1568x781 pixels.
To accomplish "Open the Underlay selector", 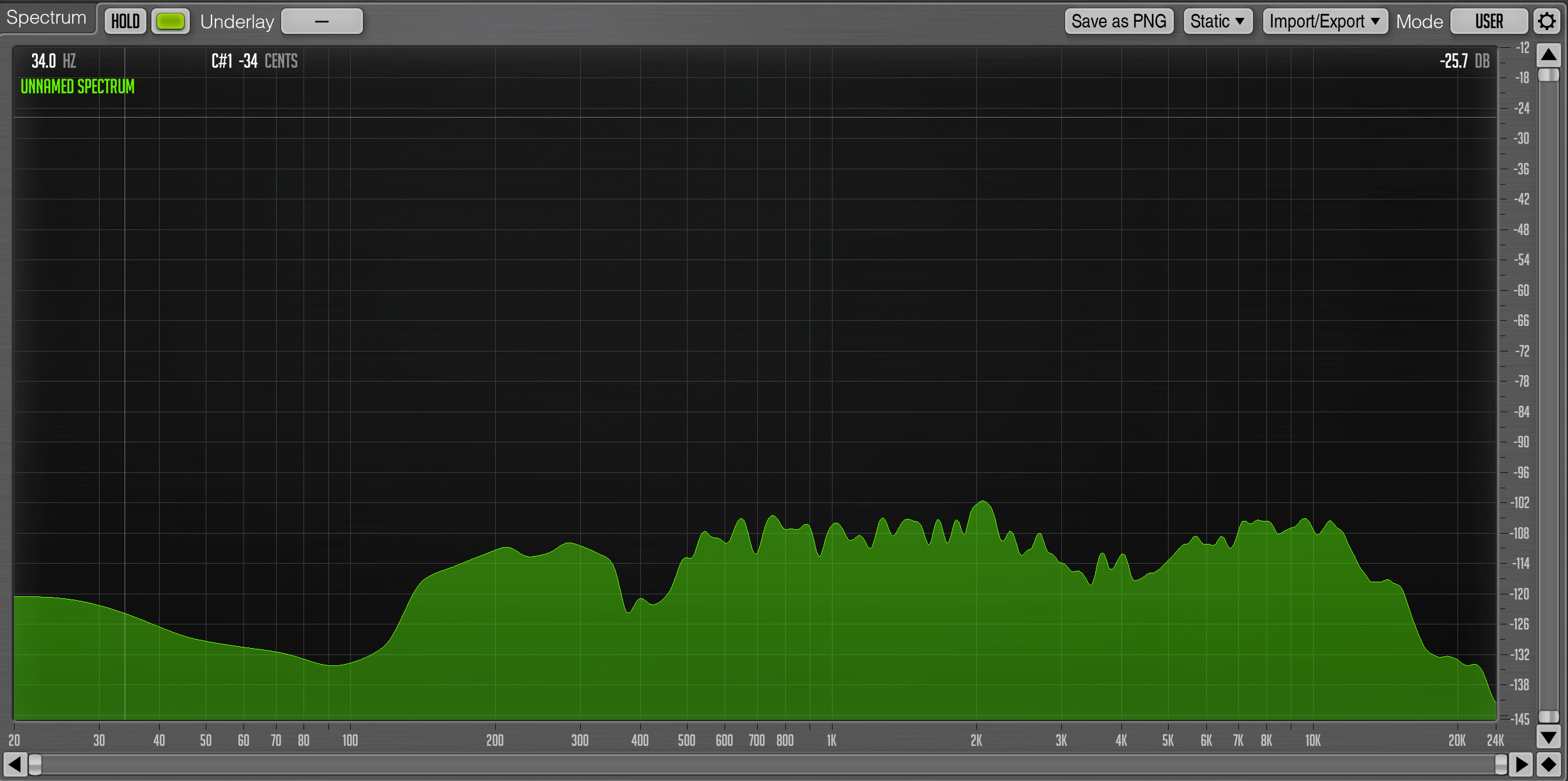I will pos(322,21).
